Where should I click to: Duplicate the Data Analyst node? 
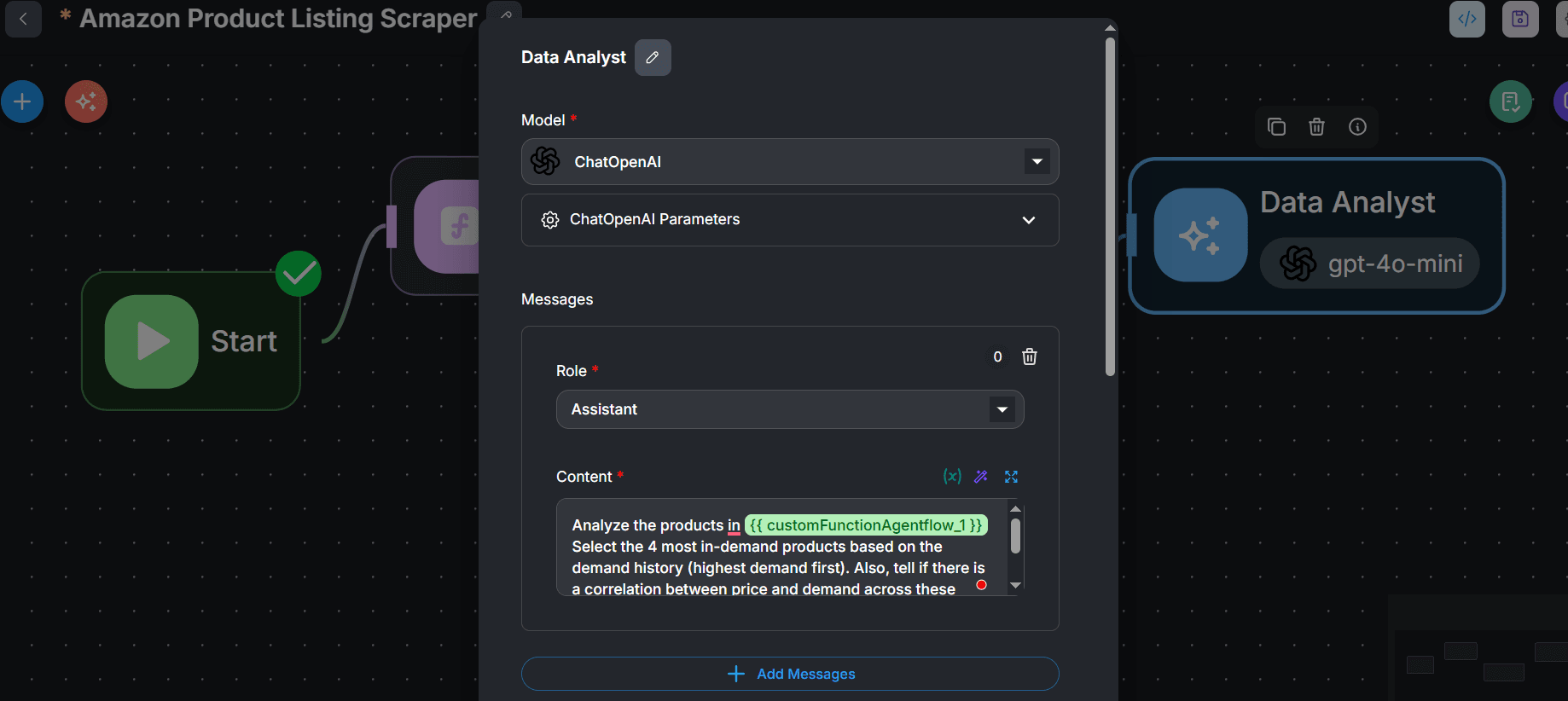(1276, 127)
